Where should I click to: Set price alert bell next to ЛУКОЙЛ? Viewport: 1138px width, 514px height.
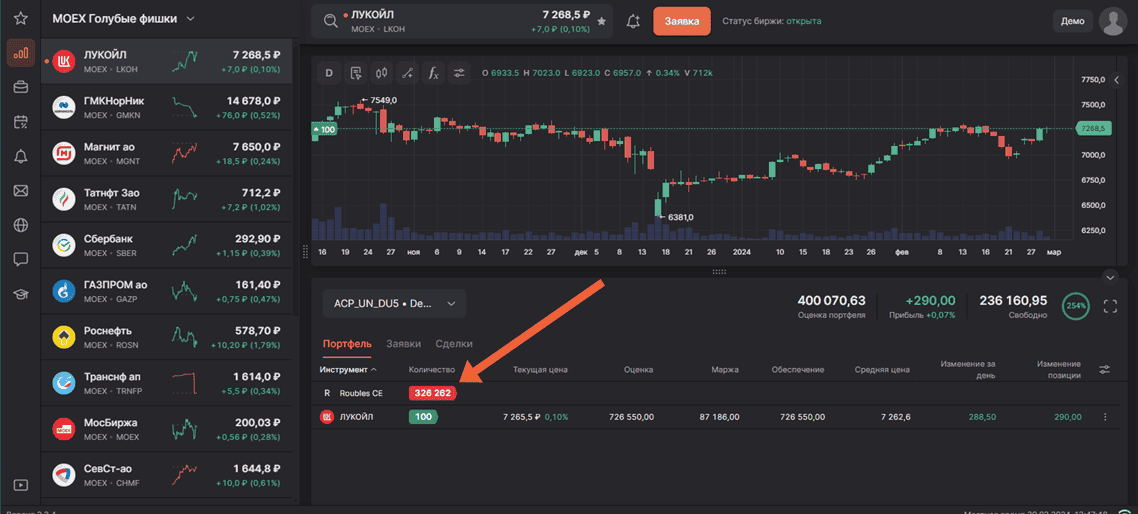pos(633,21)
